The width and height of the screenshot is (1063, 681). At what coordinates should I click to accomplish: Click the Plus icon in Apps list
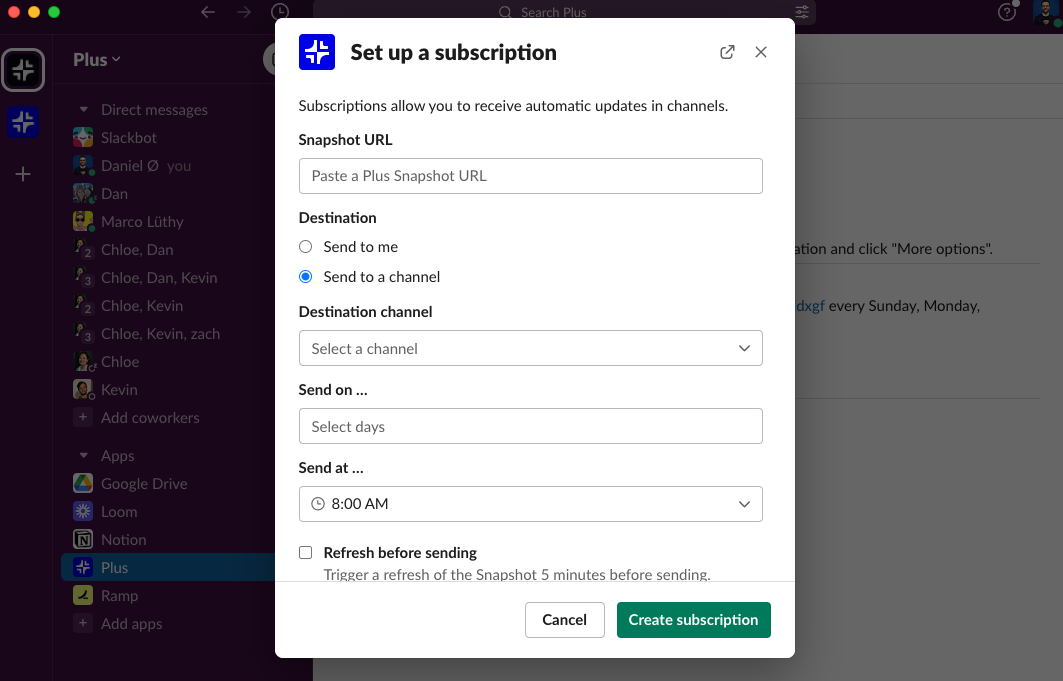point(83,568)
